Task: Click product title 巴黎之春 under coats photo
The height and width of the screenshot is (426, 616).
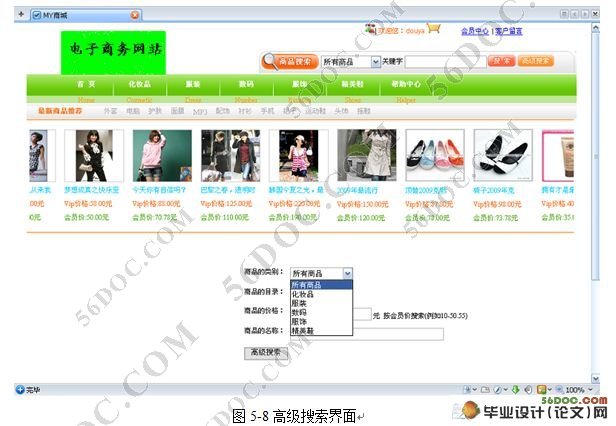Action: coord(228,190)
